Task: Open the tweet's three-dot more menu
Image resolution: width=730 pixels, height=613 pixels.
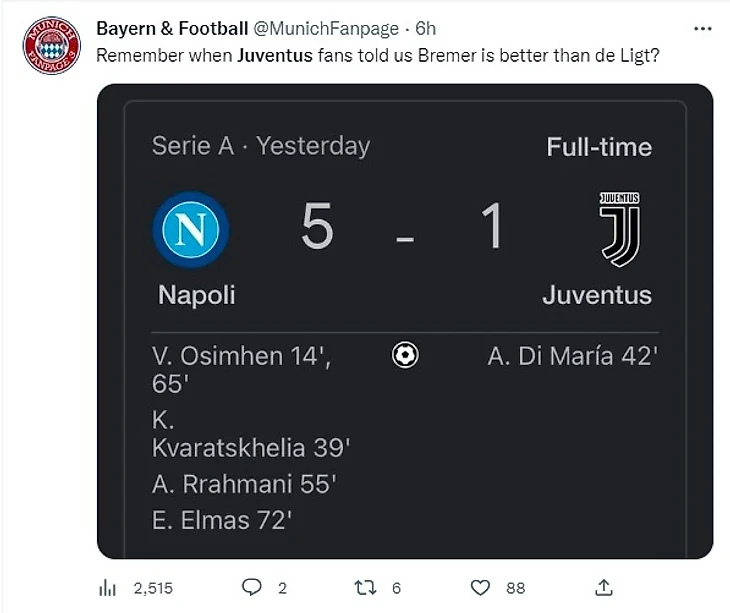Action: pyautogui.click(x=703, y=29)
